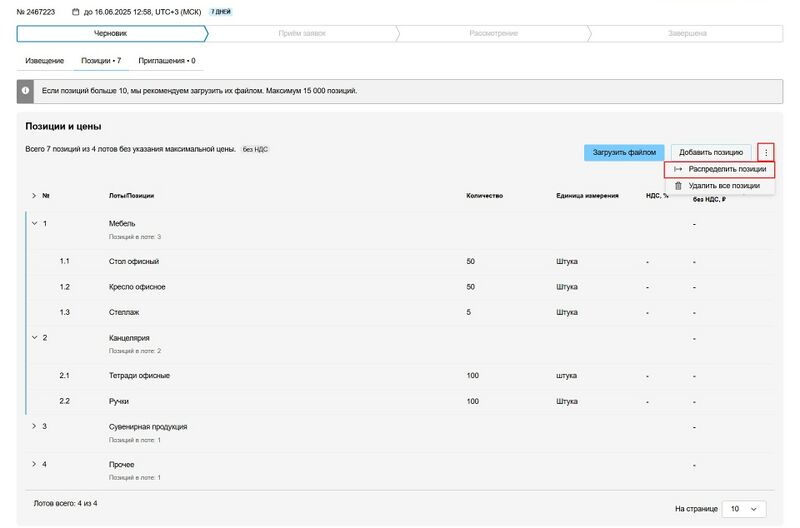Open the rows-per-page dropdown showing 10
The width and height of the screenshot is (800, 528).
(744, 509)
